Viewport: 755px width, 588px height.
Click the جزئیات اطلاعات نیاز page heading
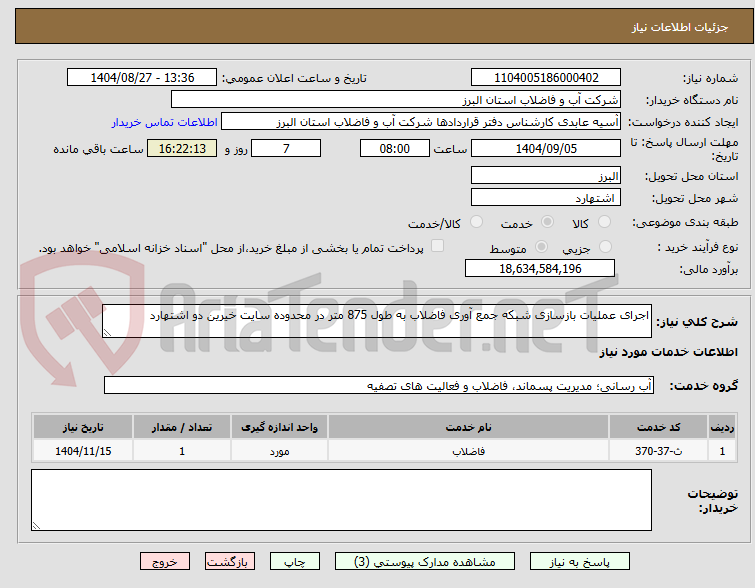point(680,27)
